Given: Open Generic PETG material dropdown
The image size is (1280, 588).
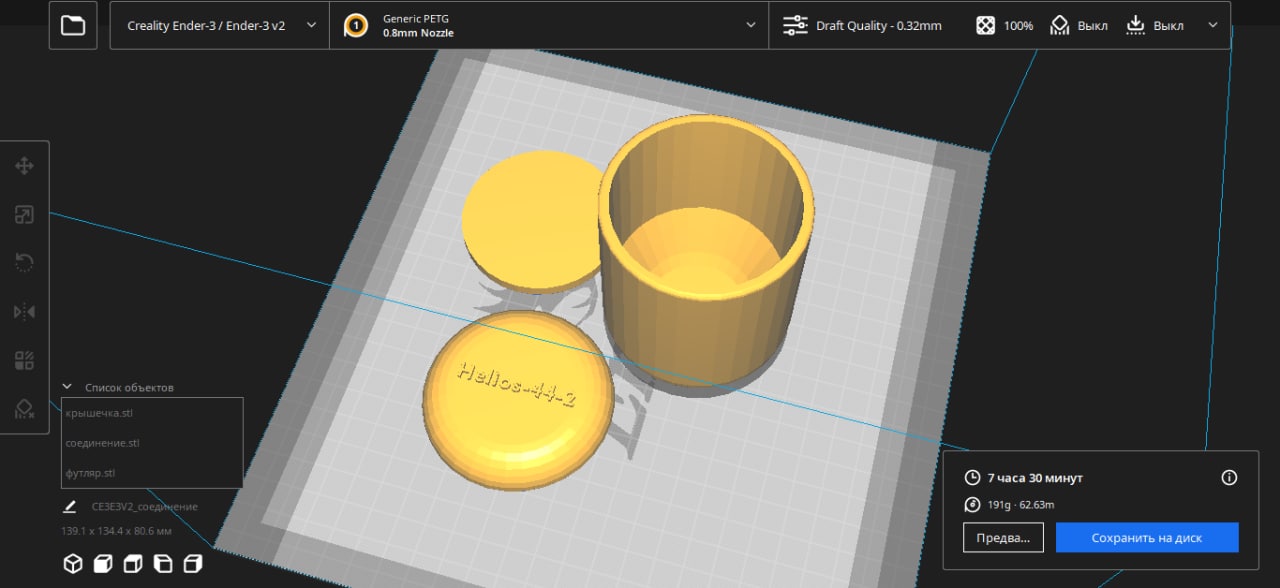Looking at the screenshot, I should coord(549,26).
